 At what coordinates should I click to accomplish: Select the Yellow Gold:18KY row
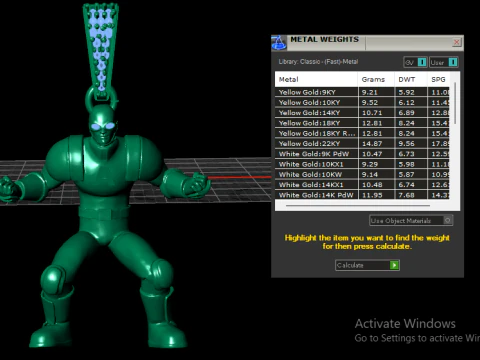362,123
